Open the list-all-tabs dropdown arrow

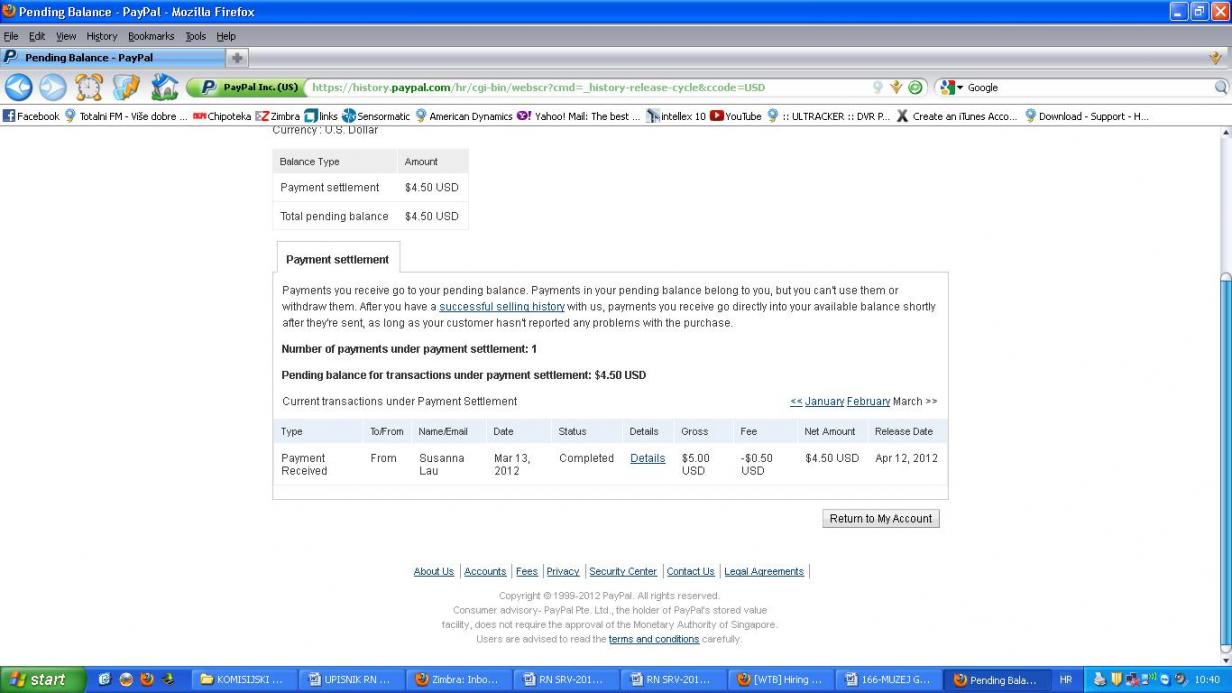click(1215, 58)
